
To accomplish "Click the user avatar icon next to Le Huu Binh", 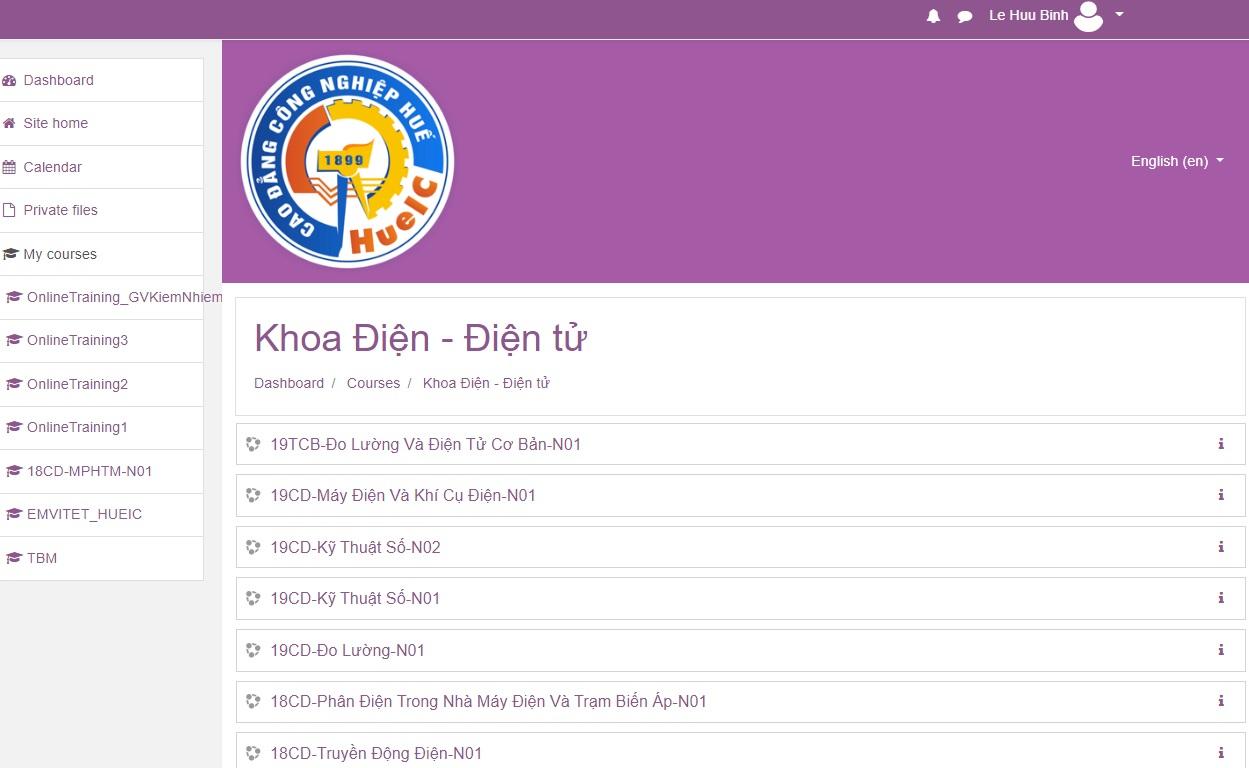I will [x=1087, y=15].
